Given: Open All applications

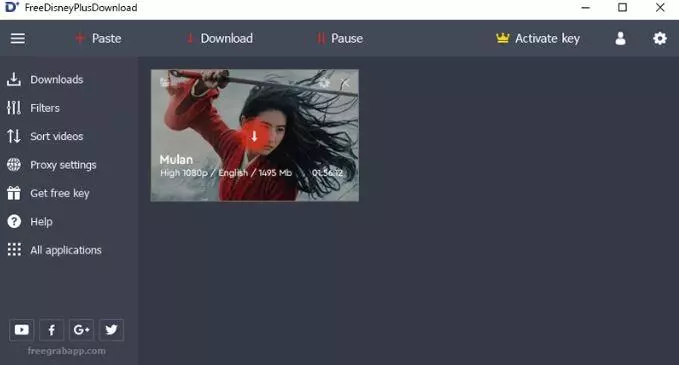Looking at the screenshot, I should tap(66, 250).
